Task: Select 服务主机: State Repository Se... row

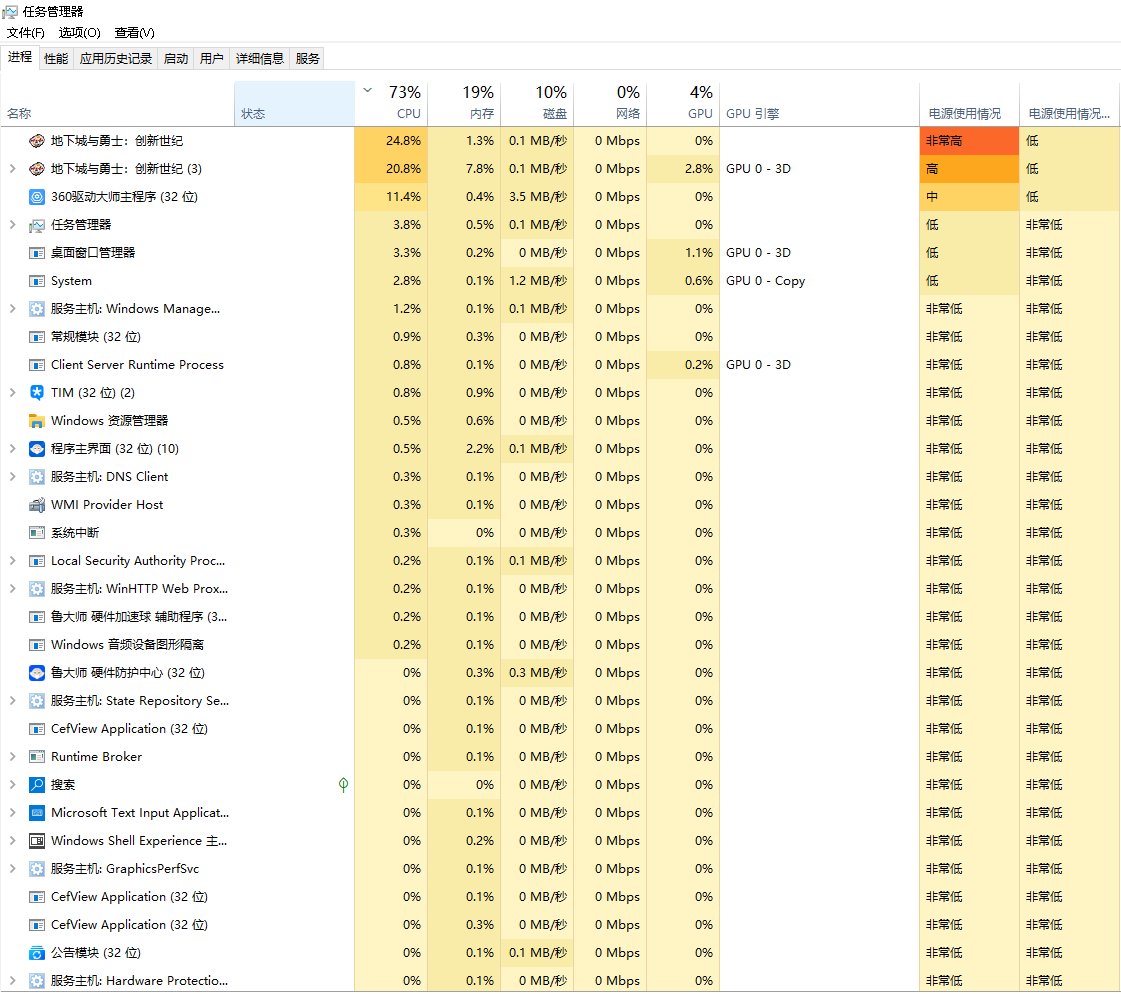Action: coord(560,701)
